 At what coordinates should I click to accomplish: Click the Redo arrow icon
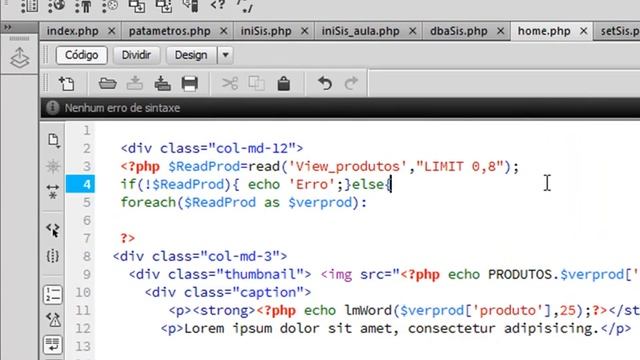click(351, 83)
